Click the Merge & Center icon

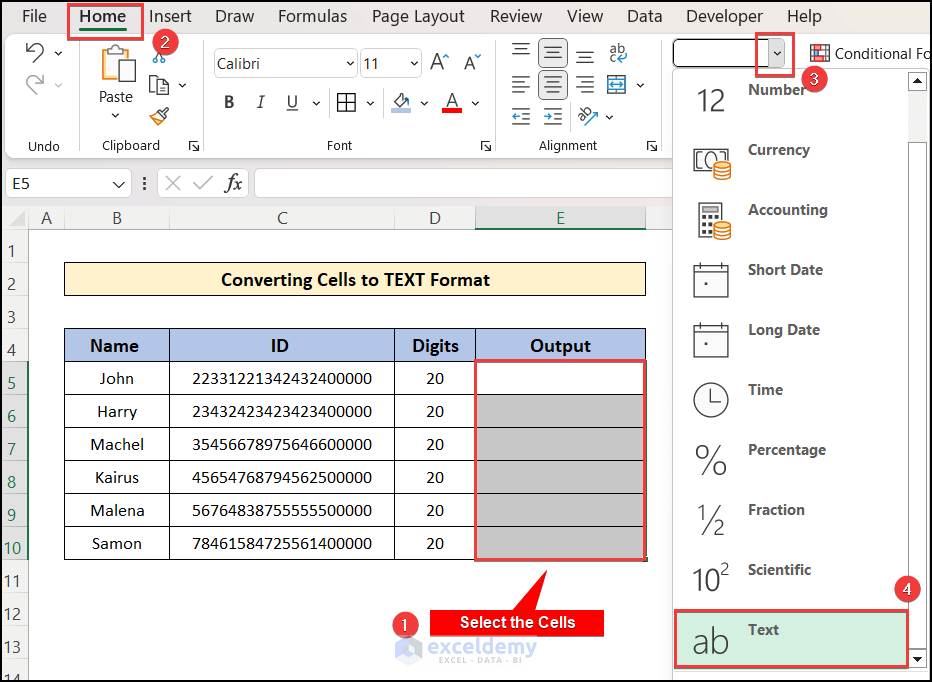616,84
